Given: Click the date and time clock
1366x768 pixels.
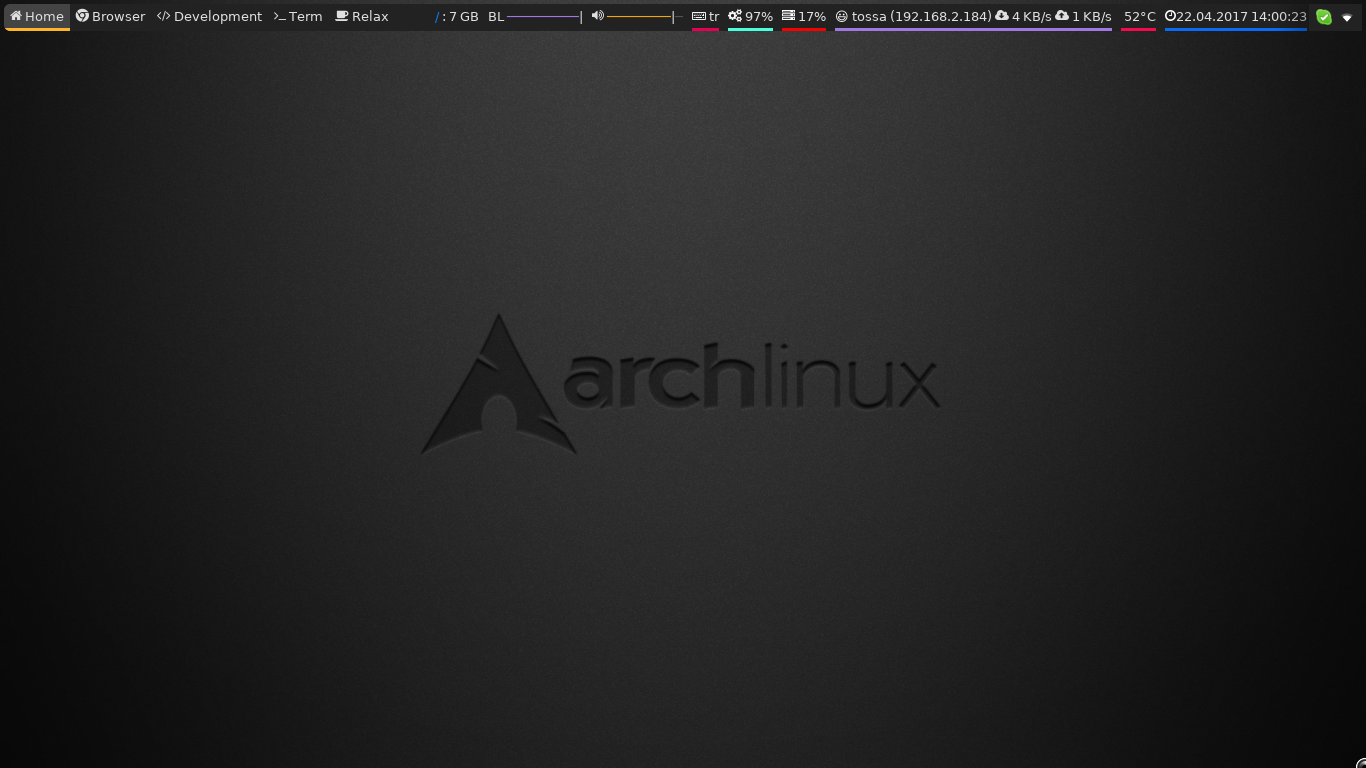Looking at the screenshot, I should [x=1236, y=16].
